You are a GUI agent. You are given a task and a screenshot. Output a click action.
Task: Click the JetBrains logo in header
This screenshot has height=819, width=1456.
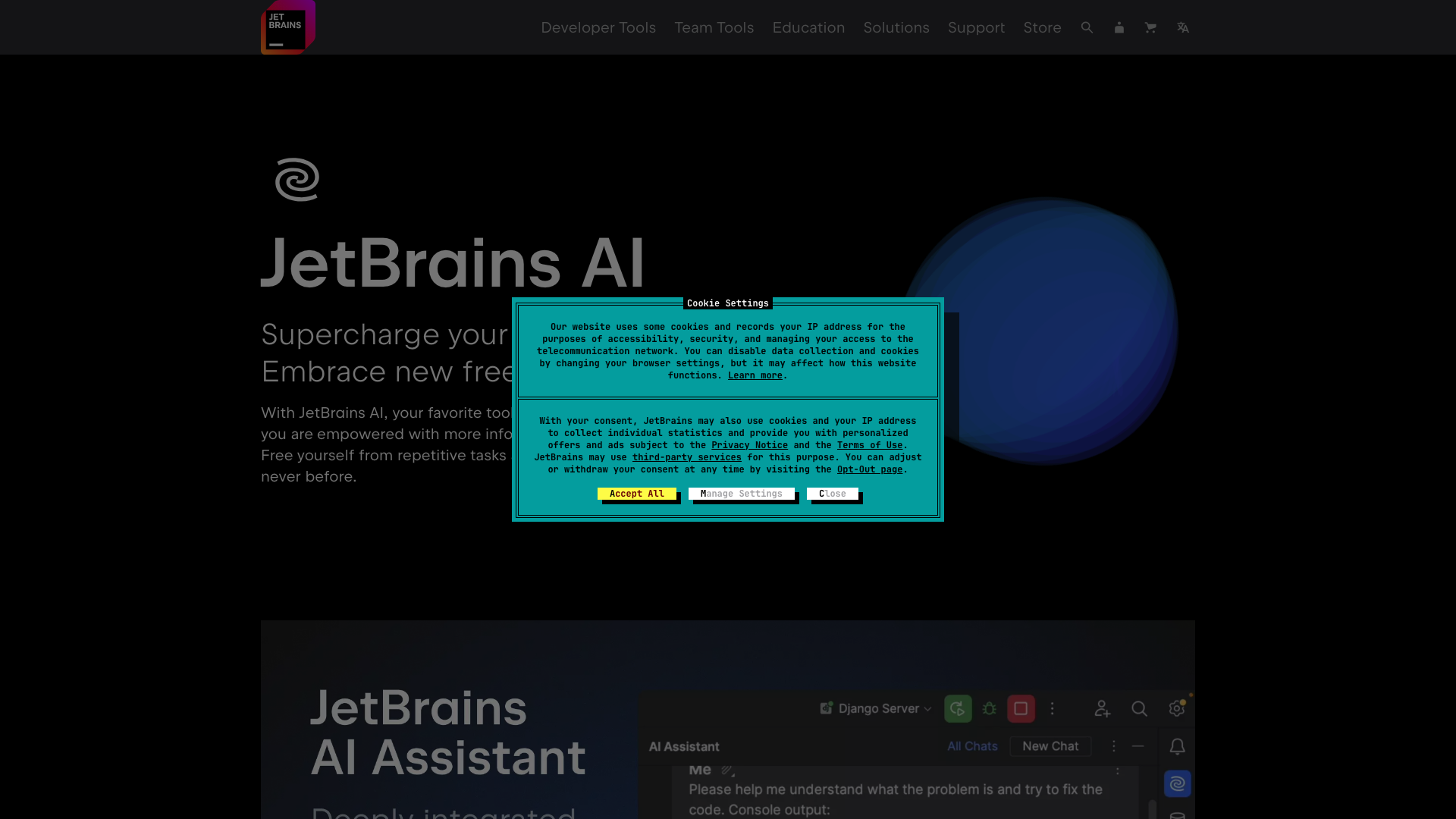coord(288,27)
